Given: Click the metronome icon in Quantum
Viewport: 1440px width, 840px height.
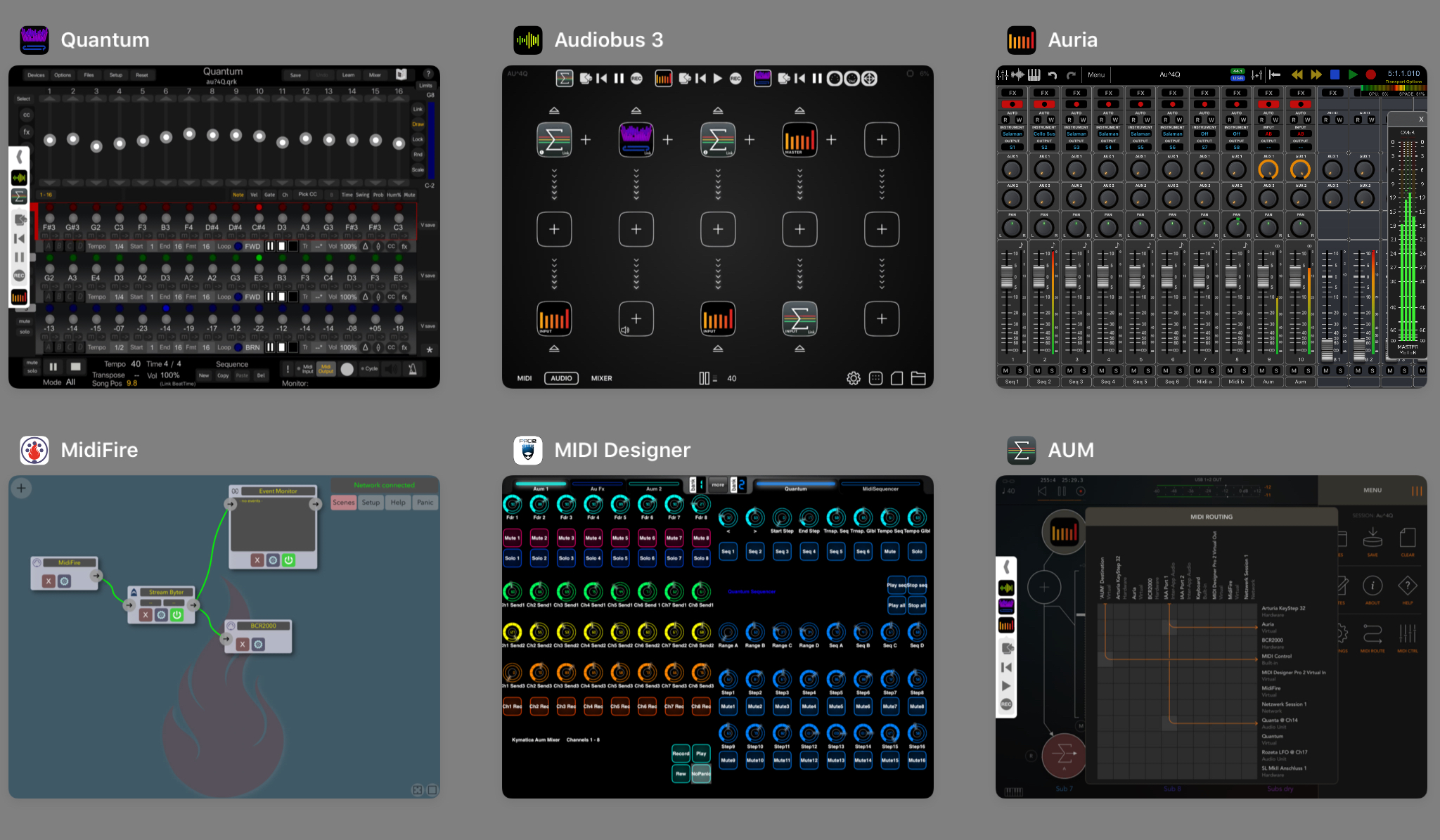Looking at the screenshot, I should pyautogui.click(x=413, y=368).
